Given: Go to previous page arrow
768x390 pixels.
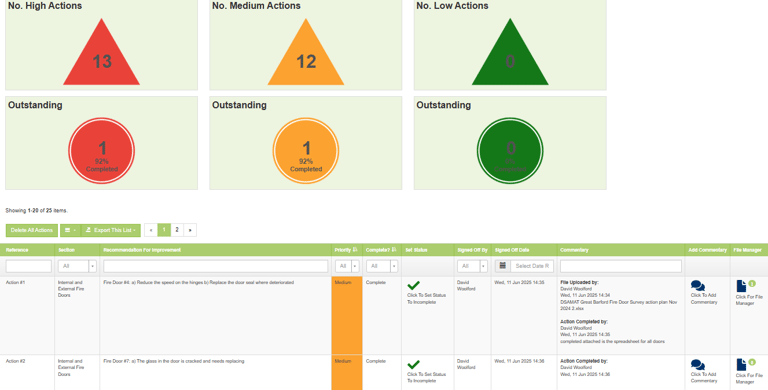Looking at the screenshot, I should click(151, 230).
